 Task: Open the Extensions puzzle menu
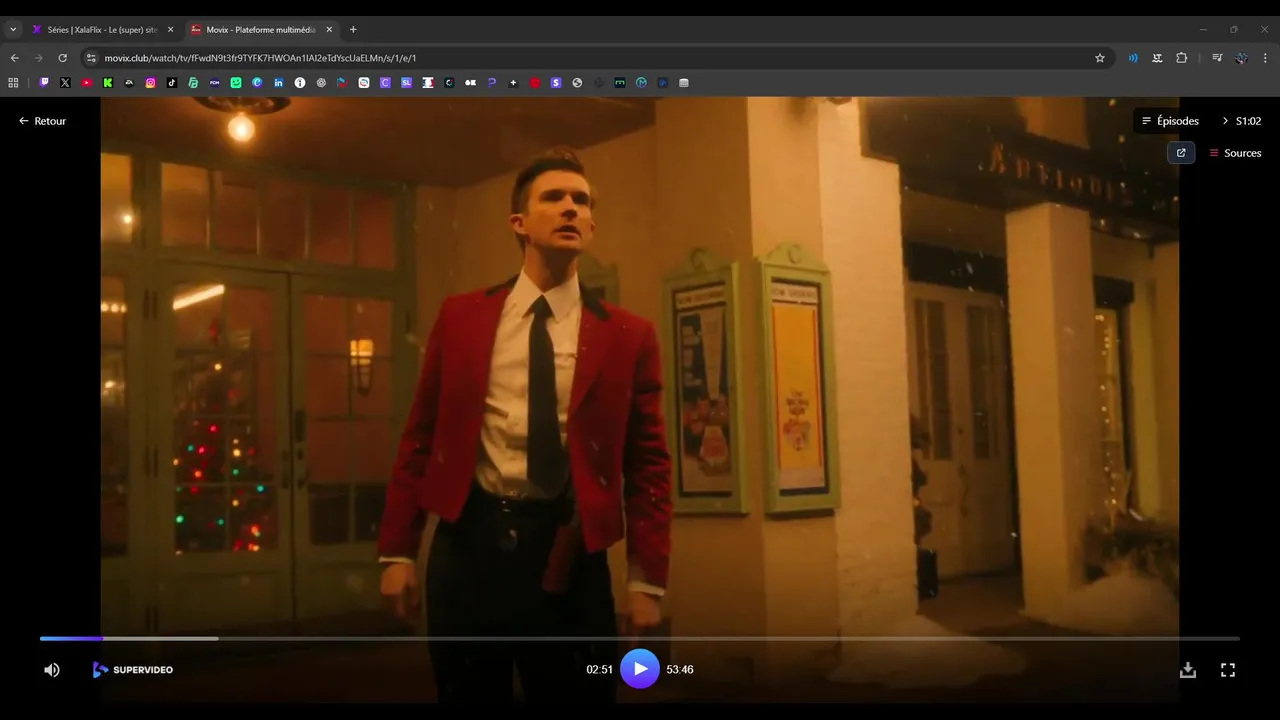tap(1181, 58)
